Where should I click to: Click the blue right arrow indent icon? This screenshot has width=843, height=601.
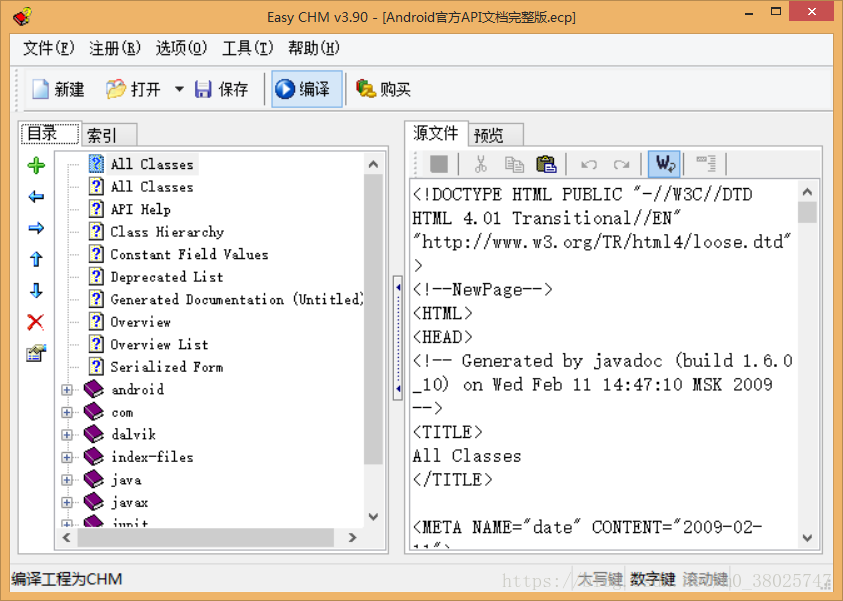(x=36, y=228)
